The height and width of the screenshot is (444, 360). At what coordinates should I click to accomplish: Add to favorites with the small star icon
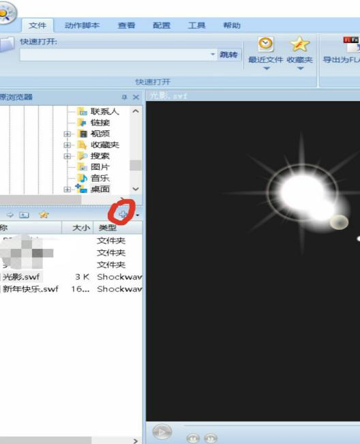[x=44, y=215]
